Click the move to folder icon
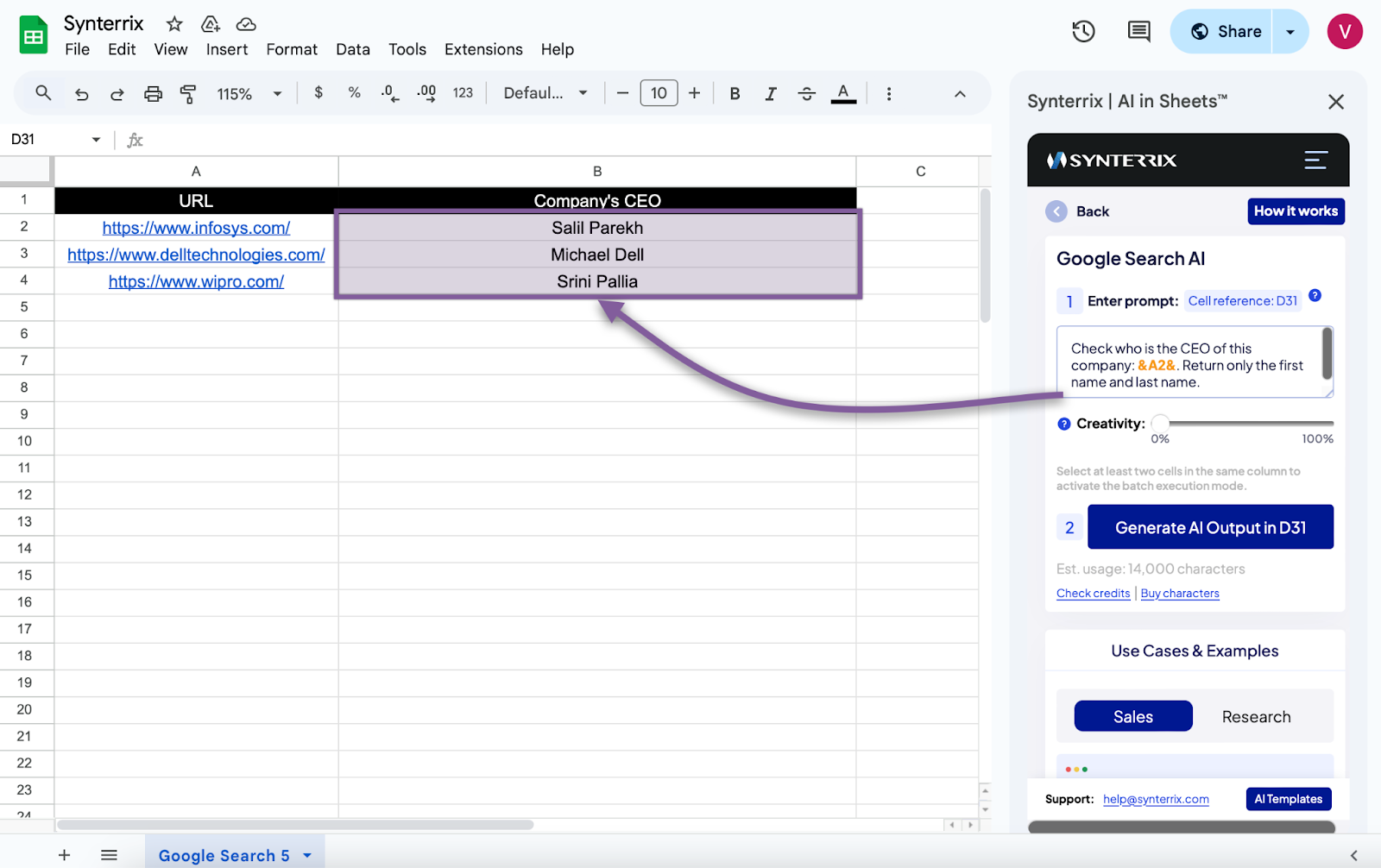Screen dimensions: 1381x868 pyautogui.click(x=211, y=24)
